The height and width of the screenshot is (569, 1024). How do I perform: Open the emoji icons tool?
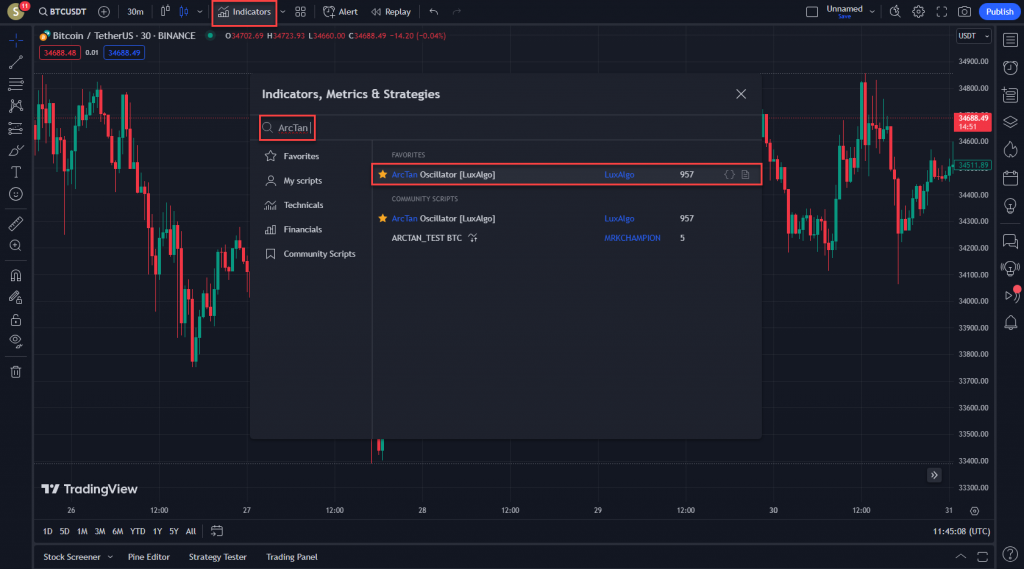pos(16,194)
